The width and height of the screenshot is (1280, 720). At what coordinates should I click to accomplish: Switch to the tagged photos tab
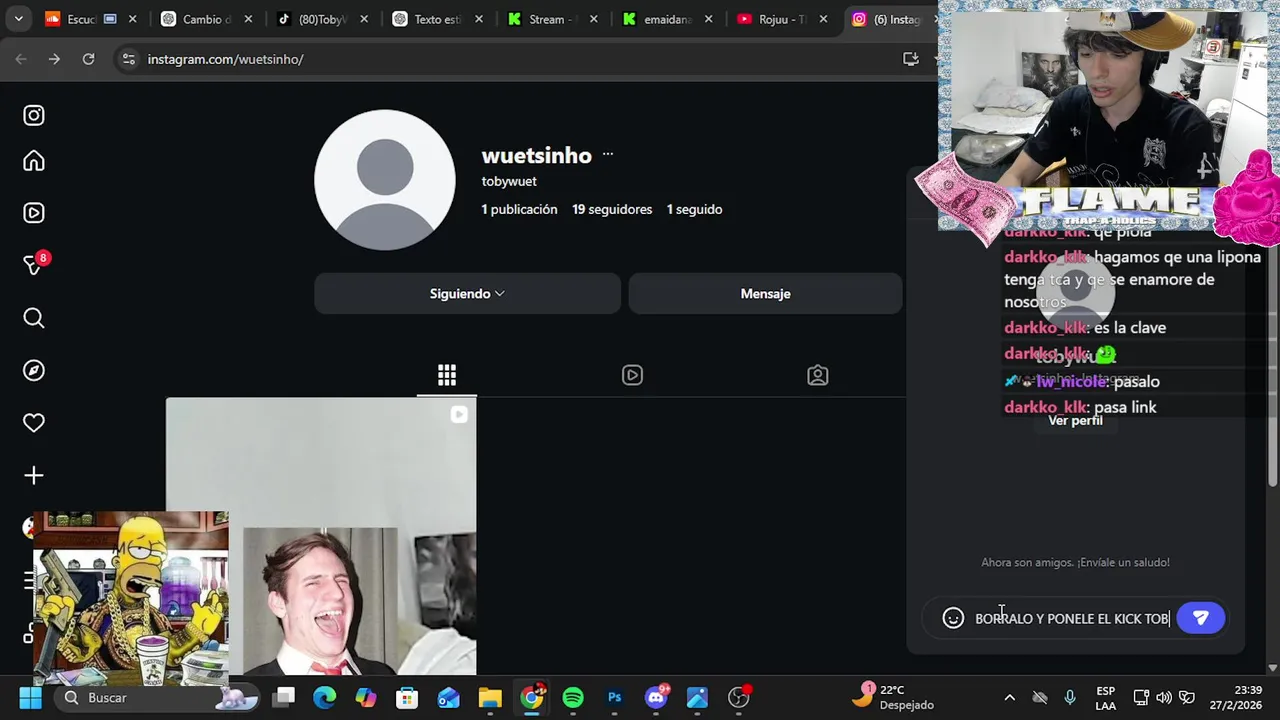coord(818,375)
